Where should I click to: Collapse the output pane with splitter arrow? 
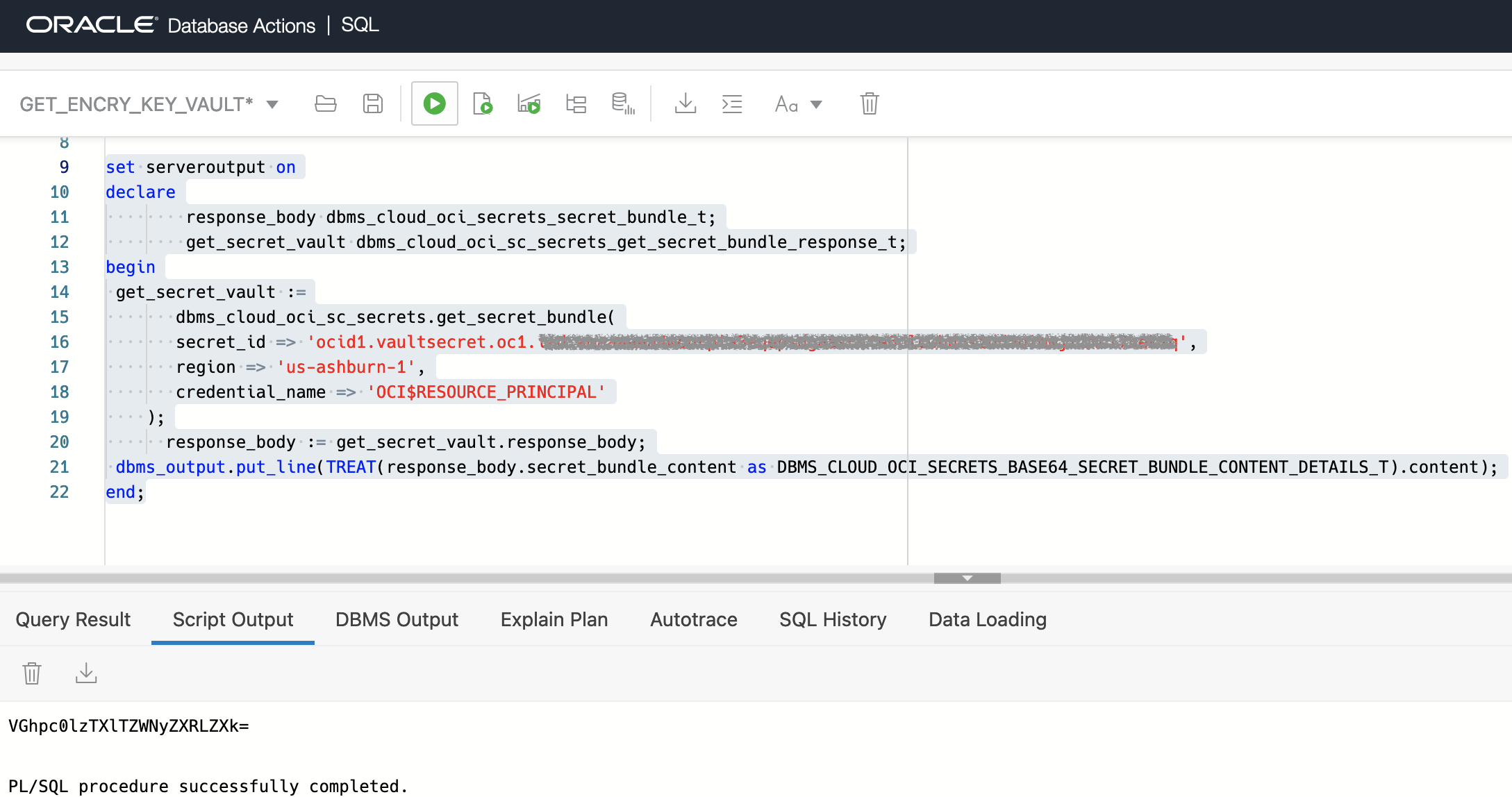pos(967,578)
